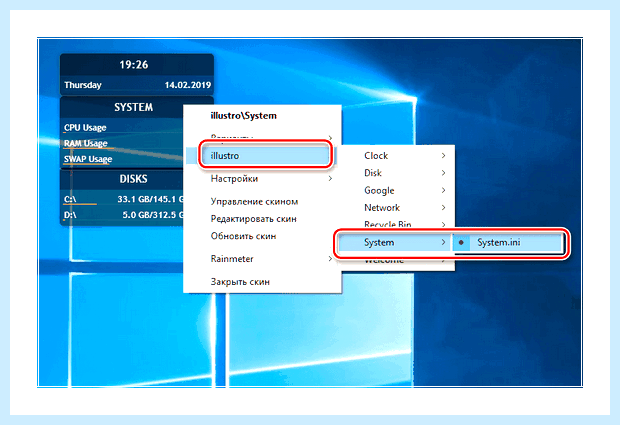The image size is (620, 425).
Task: Expand arrow next to Google
Action: [x=443, y=190]
